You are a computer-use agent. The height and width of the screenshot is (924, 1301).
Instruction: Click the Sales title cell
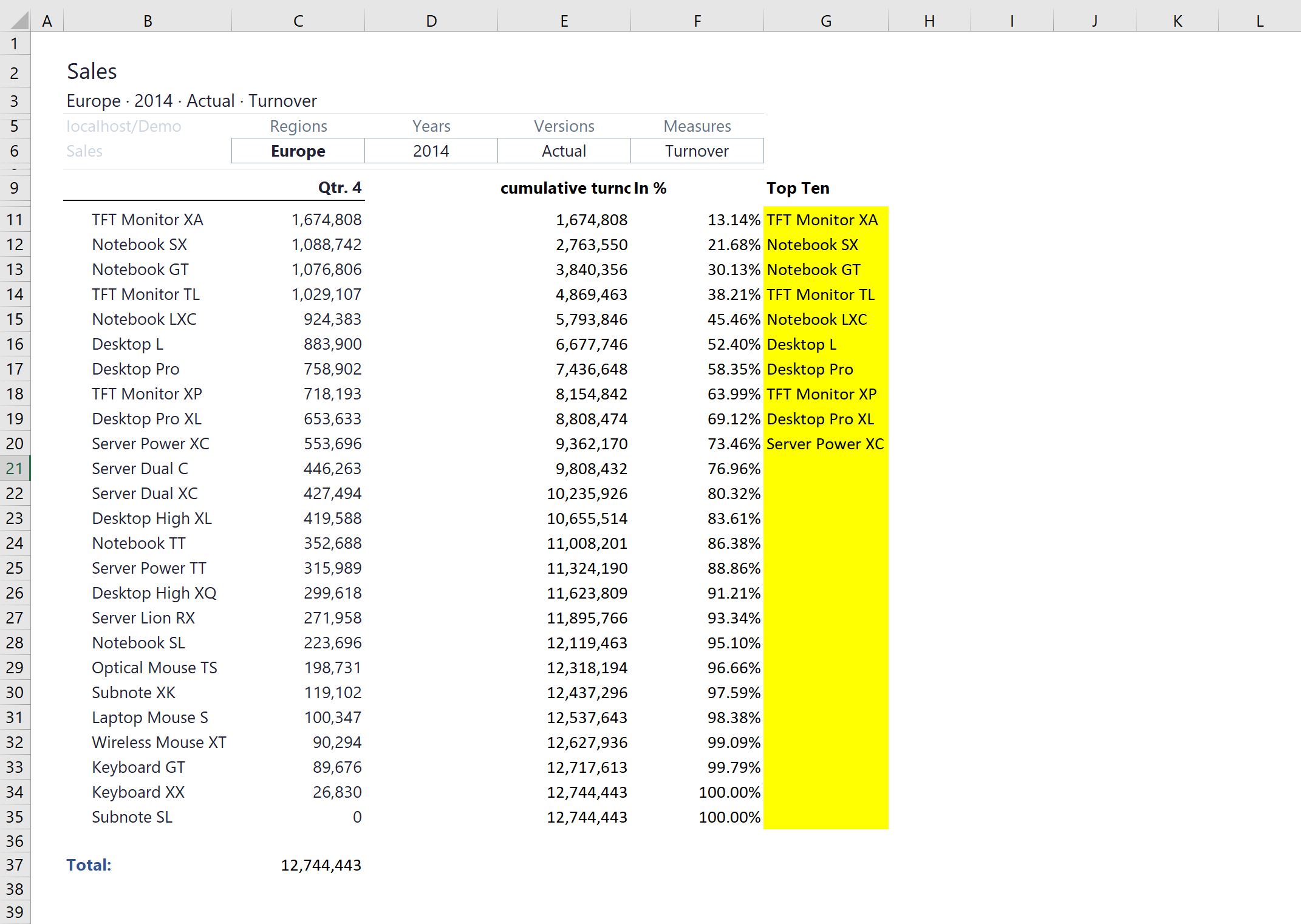[92, 72]
